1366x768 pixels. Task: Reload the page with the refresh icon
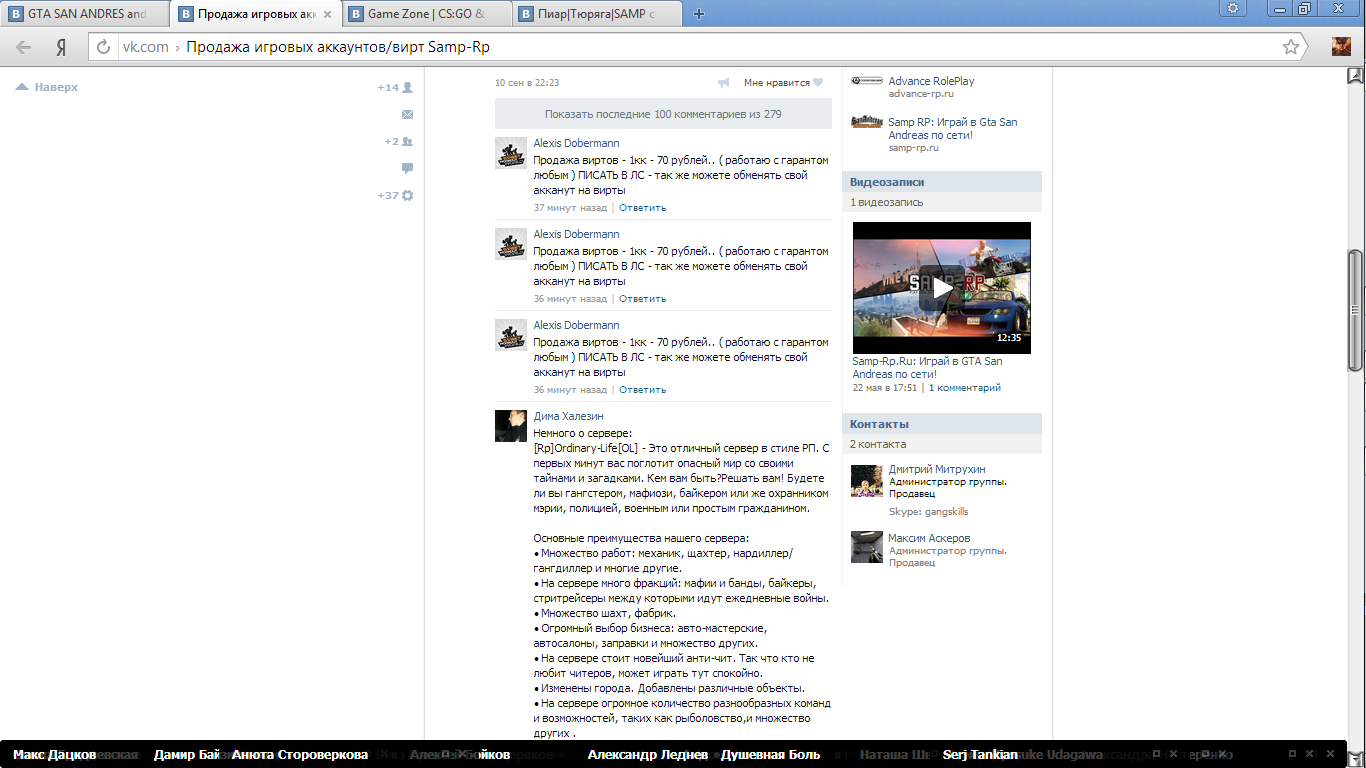(x=103, y=47)
